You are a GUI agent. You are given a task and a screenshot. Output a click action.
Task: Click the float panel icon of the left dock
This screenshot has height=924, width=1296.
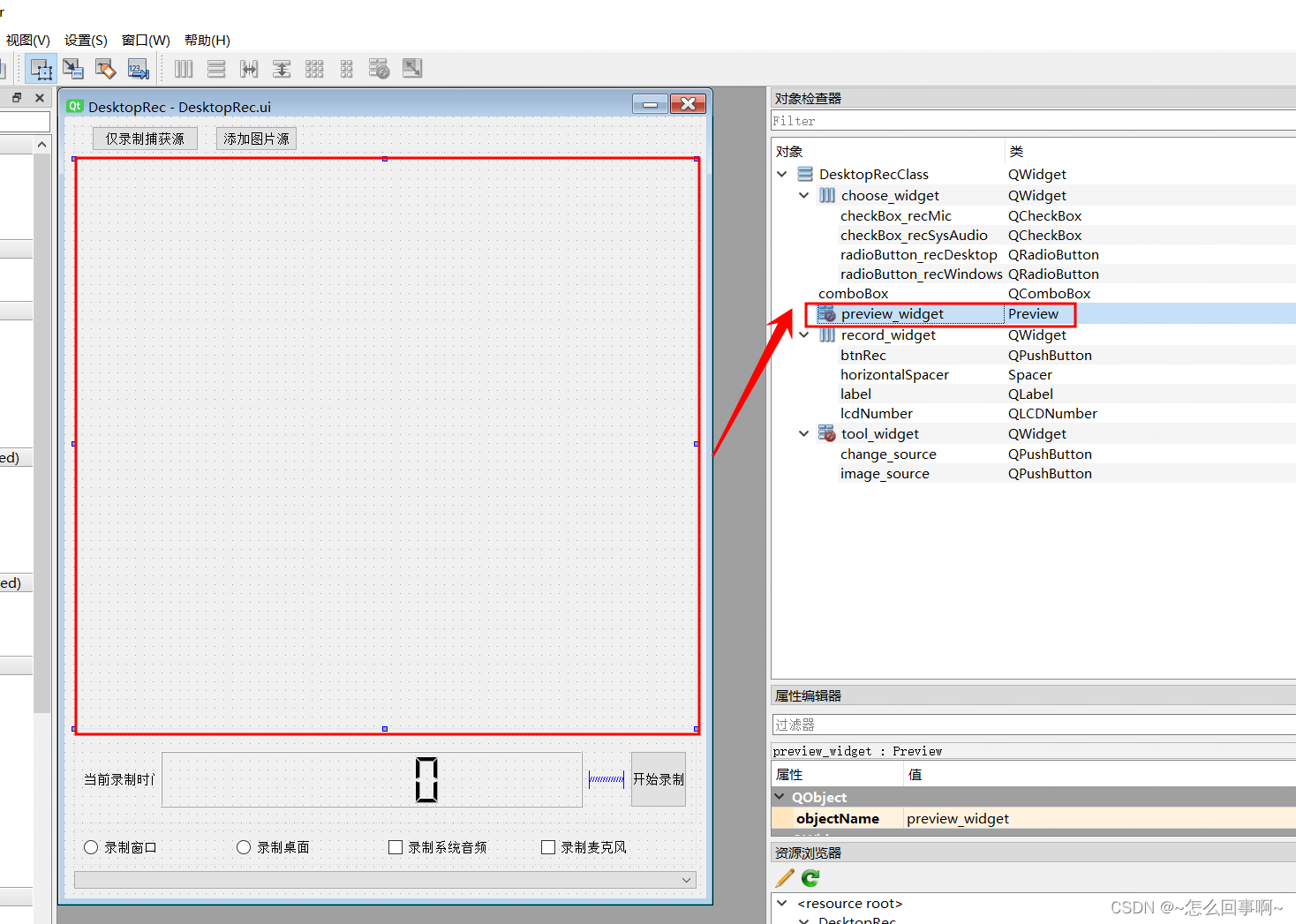(x=17, y=98)
